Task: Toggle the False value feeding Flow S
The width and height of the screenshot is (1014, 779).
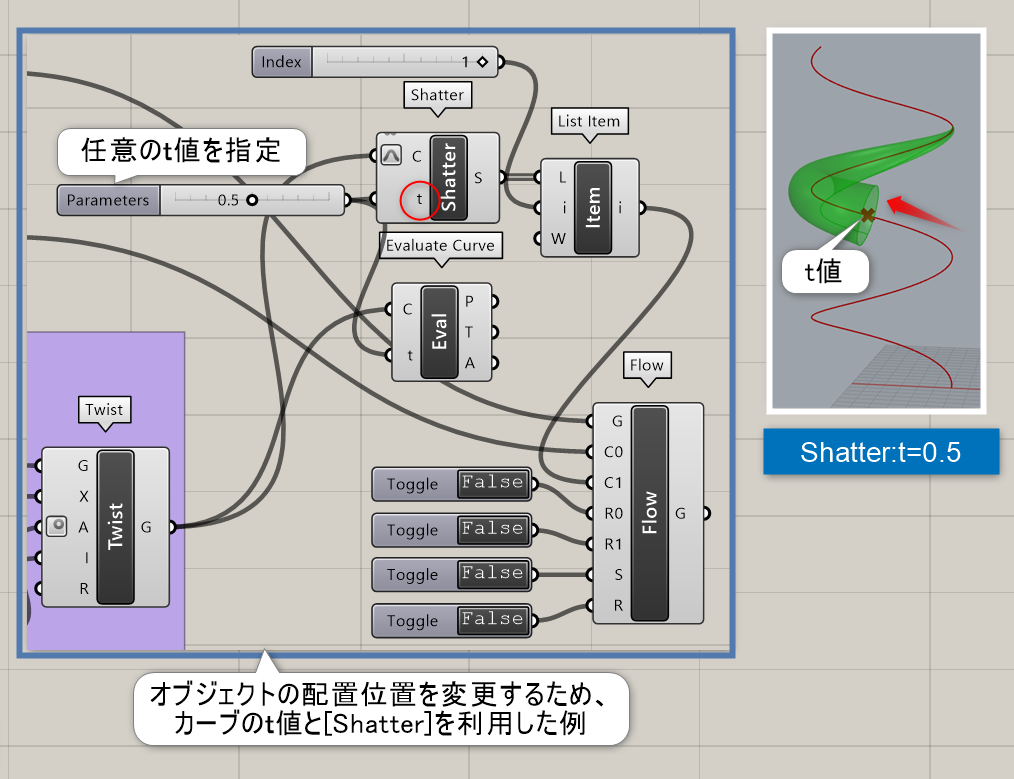Action: pyautogui.click(x=492, y=574)
